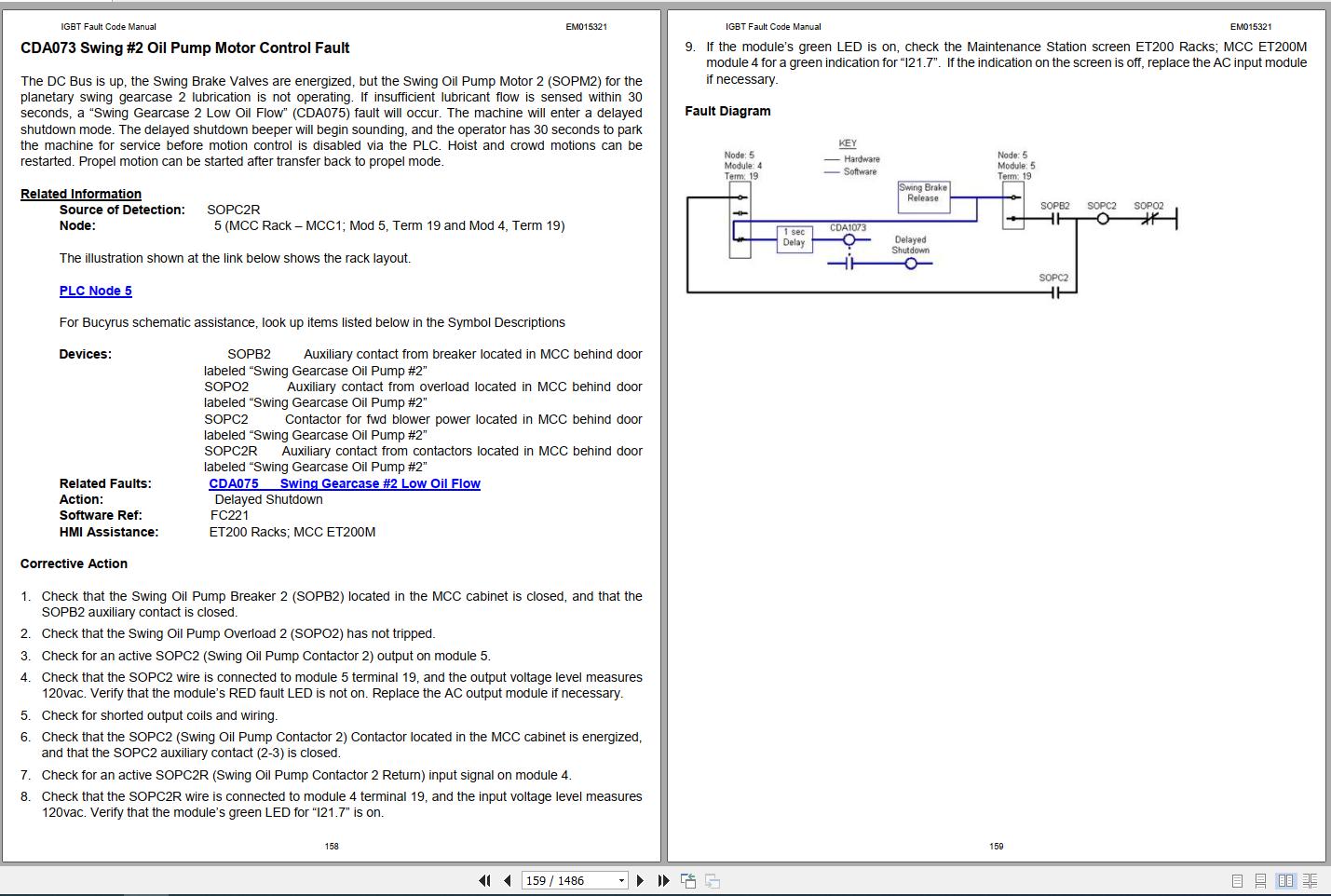The image size is (1331, 896).
Task: Switch to single page view
Action: [1237, 880]
